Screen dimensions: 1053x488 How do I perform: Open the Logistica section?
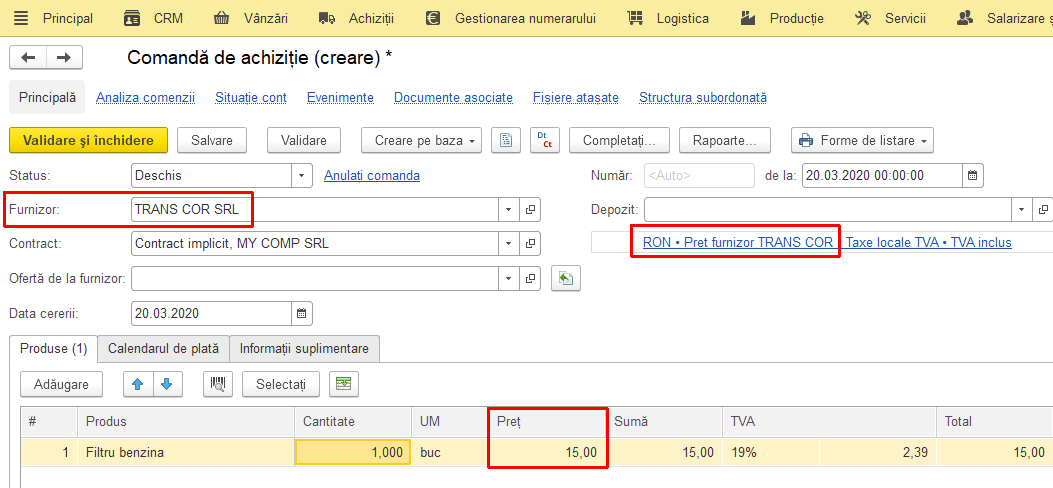click(668, 19)
